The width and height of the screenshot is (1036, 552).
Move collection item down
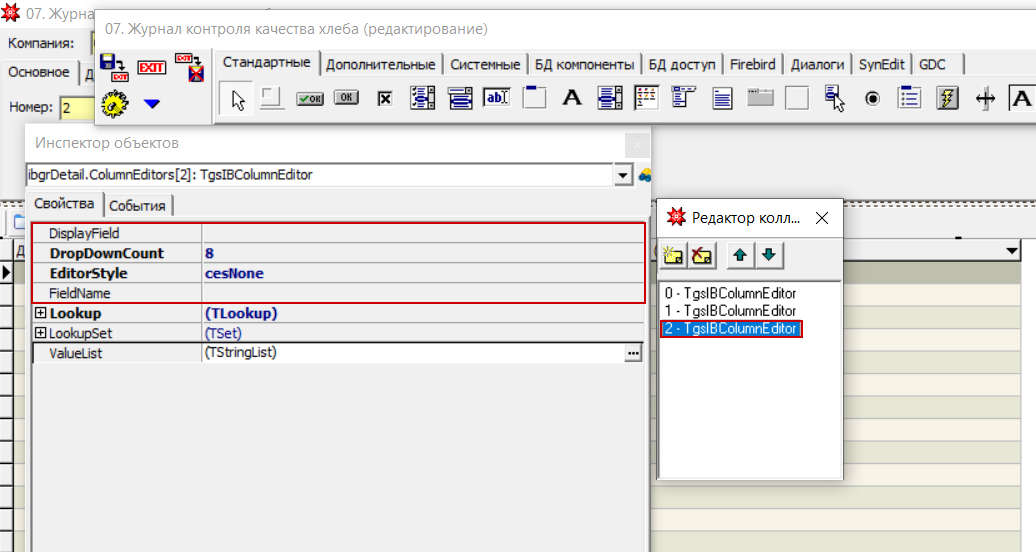768,256
